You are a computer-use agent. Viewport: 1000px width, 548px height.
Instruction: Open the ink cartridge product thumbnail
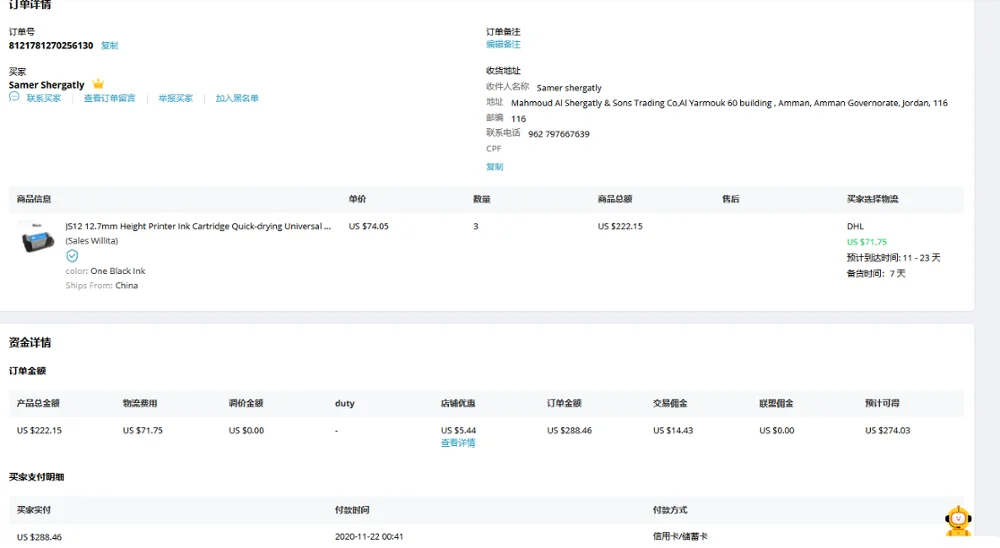click(38, 239)
